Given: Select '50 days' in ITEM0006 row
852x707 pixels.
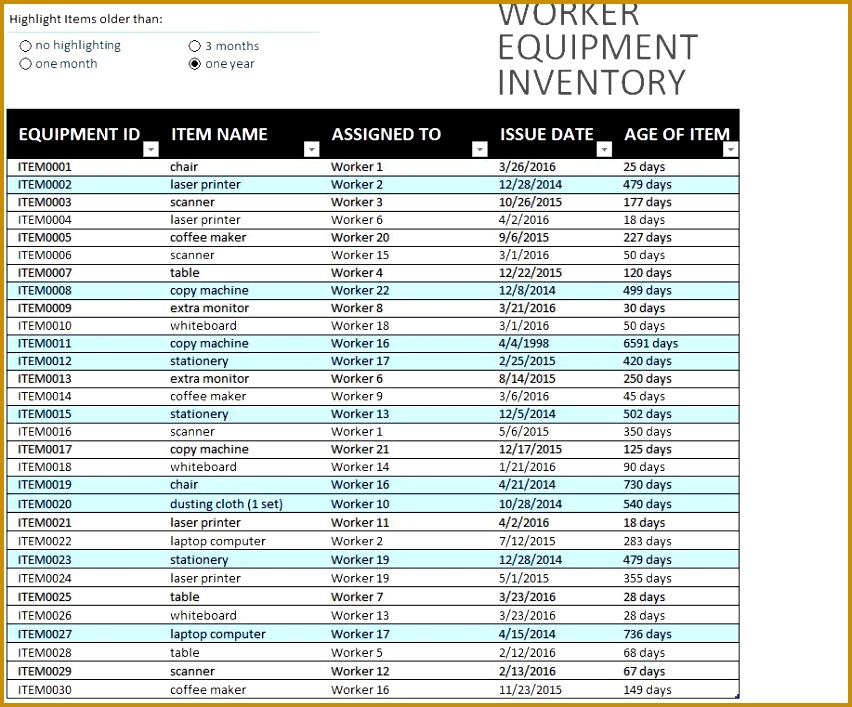Looking at the screenshot, I should (644, 255).
